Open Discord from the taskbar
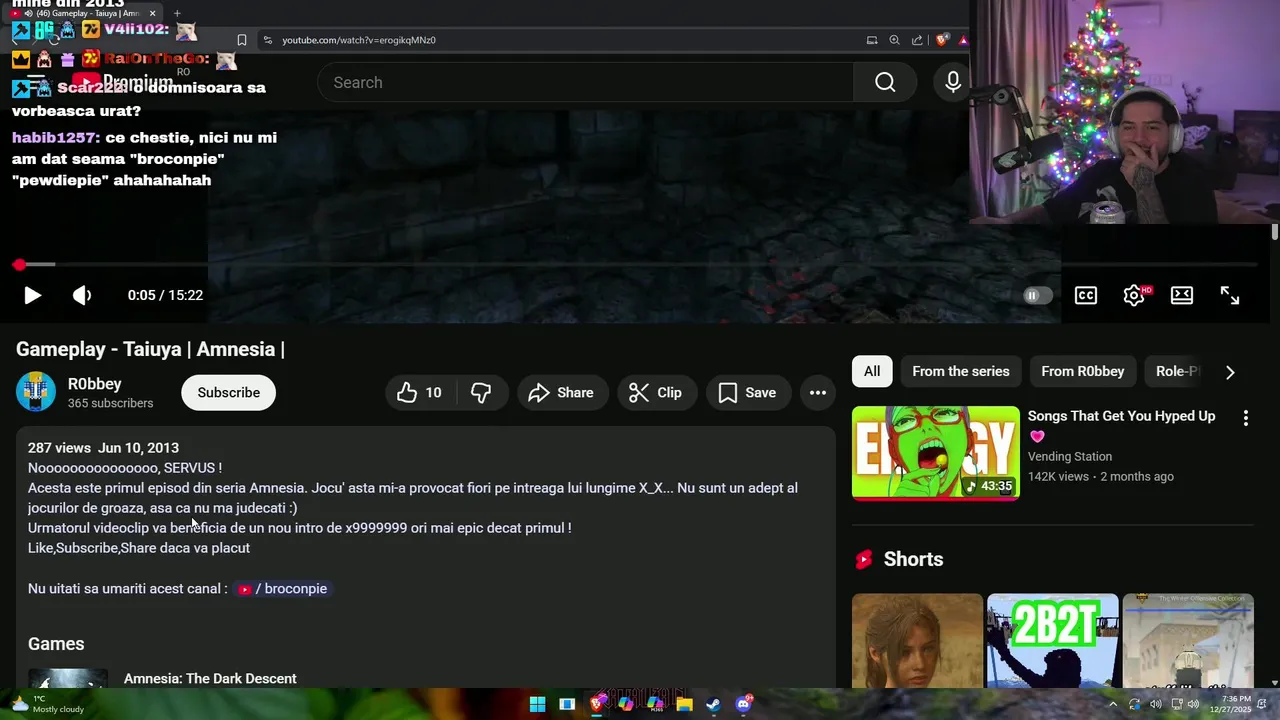The height and width of the screenshot is (720, 1280). 743,704
